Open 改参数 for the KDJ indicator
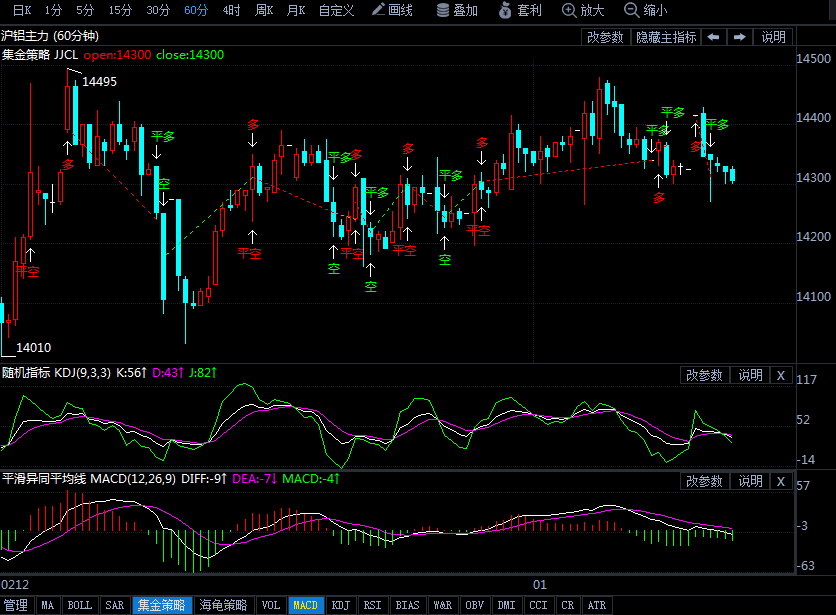This screenshot has height=615, width=836. tap(704, 375)
